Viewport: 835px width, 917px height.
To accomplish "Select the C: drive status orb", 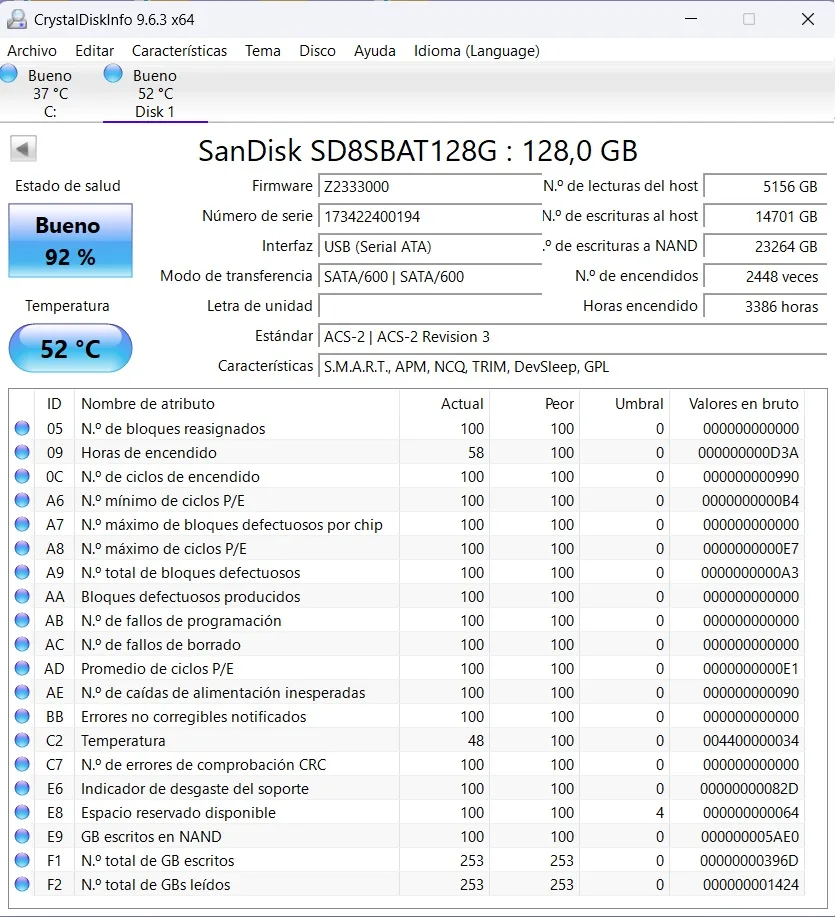I will 9,74.
